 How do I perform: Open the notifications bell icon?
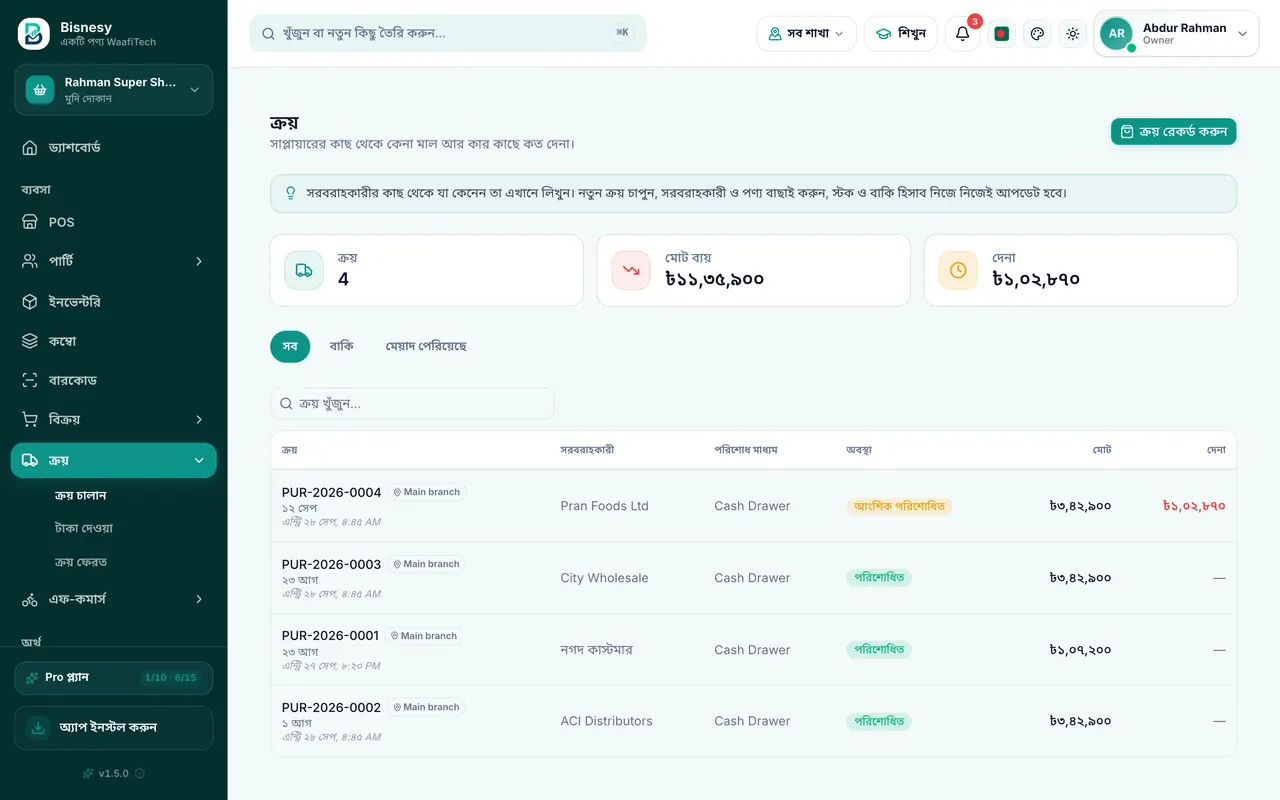tap(962, 33)
